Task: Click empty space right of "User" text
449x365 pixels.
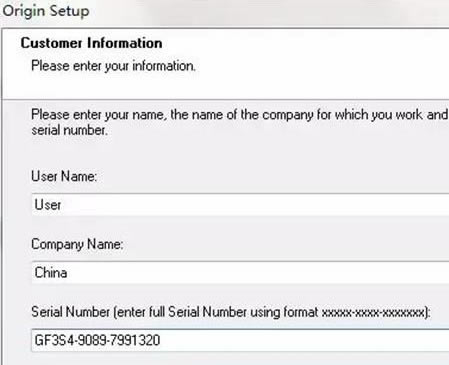Action: pyautogui.click(x=253, y=205)
